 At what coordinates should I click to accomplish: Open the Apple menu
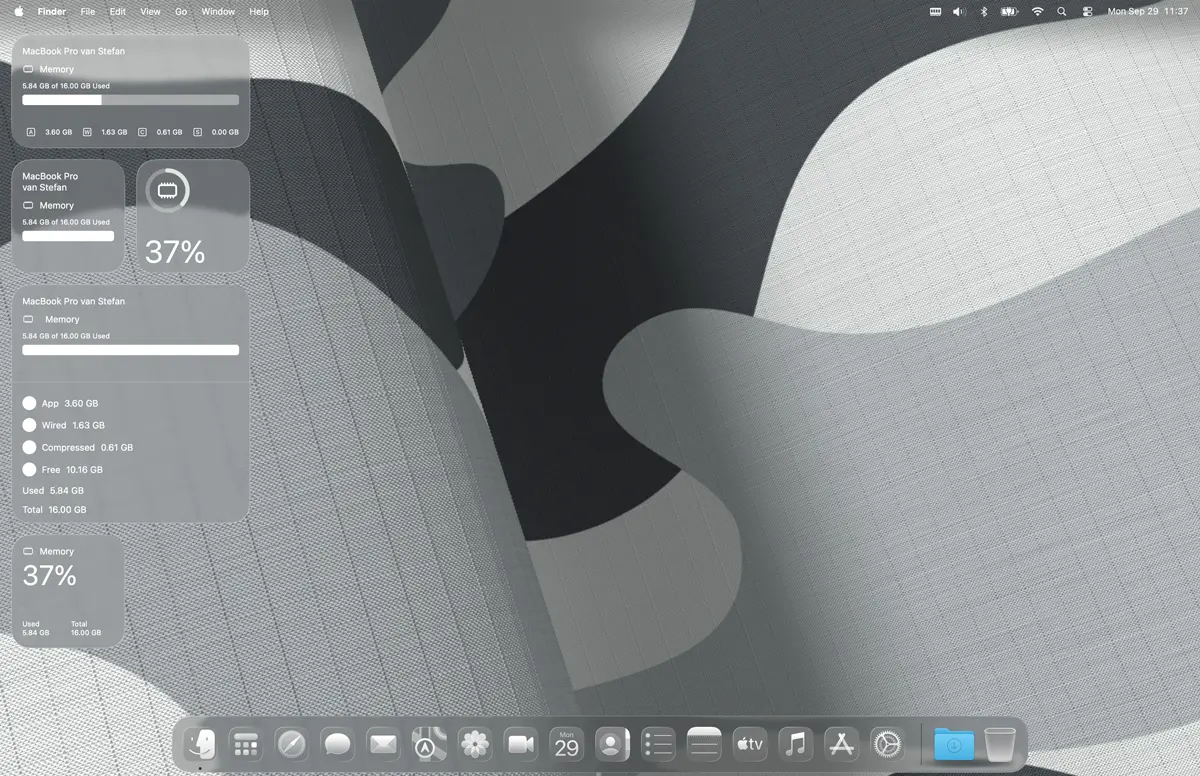point(18,12)
